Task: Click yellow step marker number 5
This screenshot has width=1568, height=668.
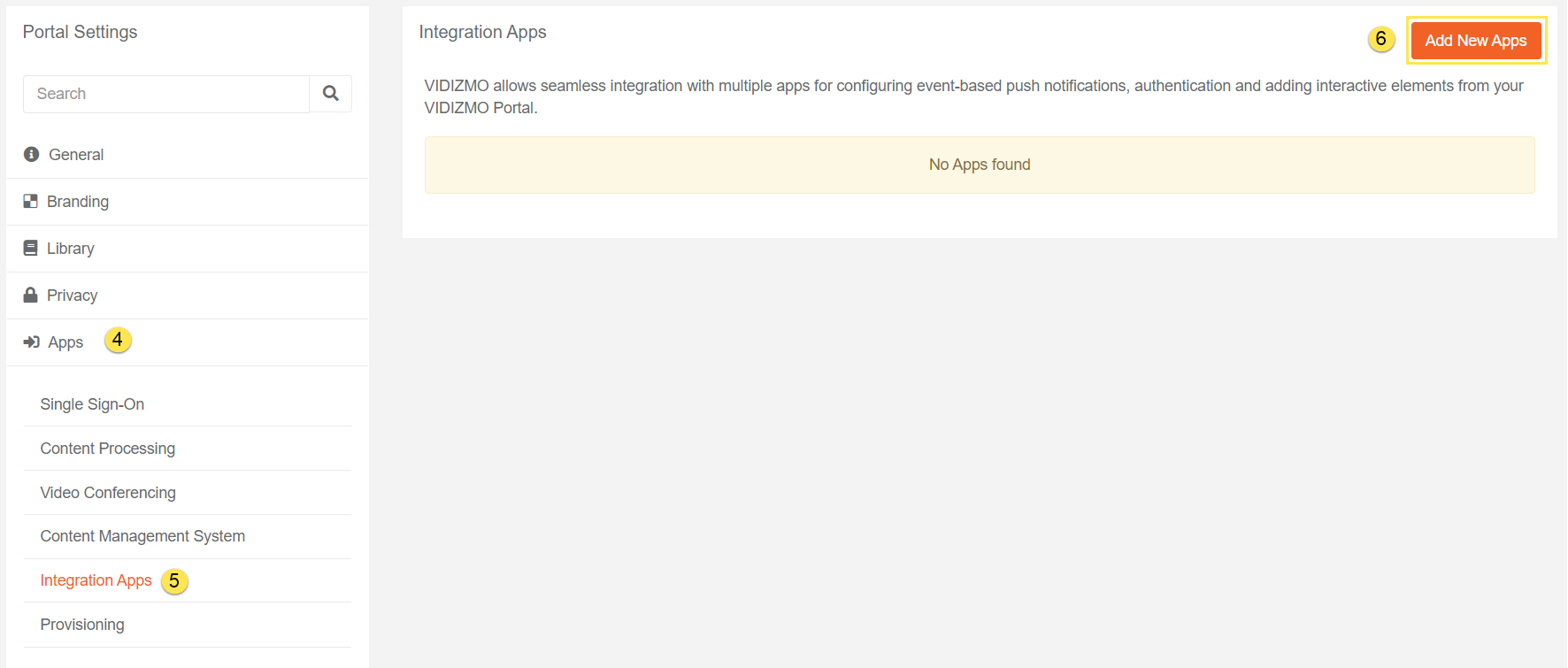Action: point(174,581)
